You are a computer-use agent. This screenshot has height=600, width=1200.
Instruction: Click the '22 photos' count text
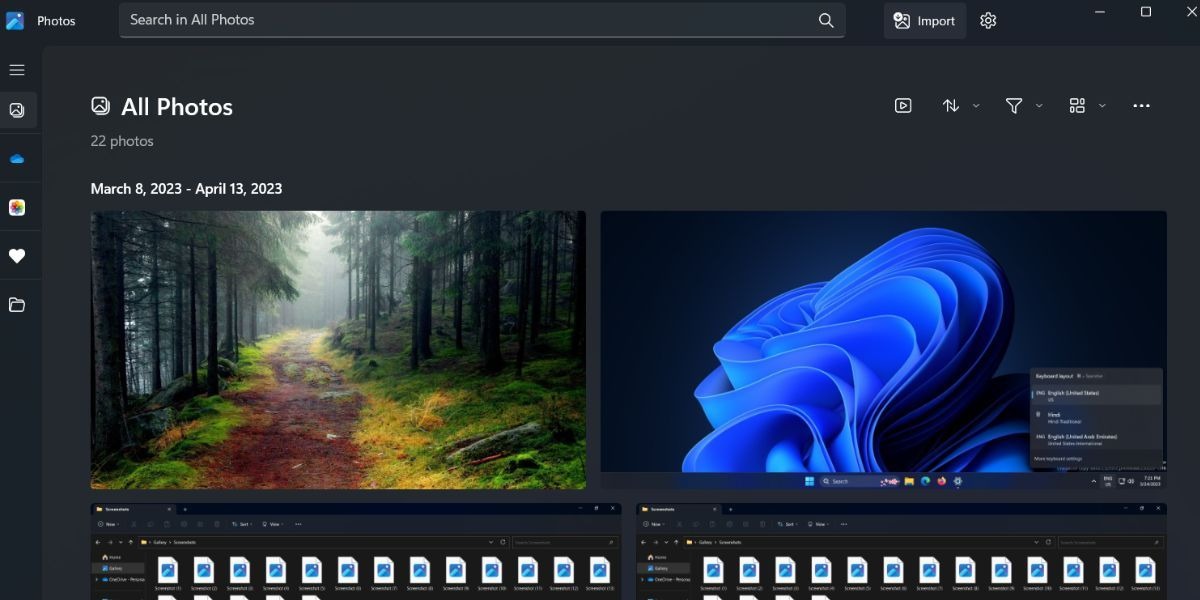[x=122, y=141]
